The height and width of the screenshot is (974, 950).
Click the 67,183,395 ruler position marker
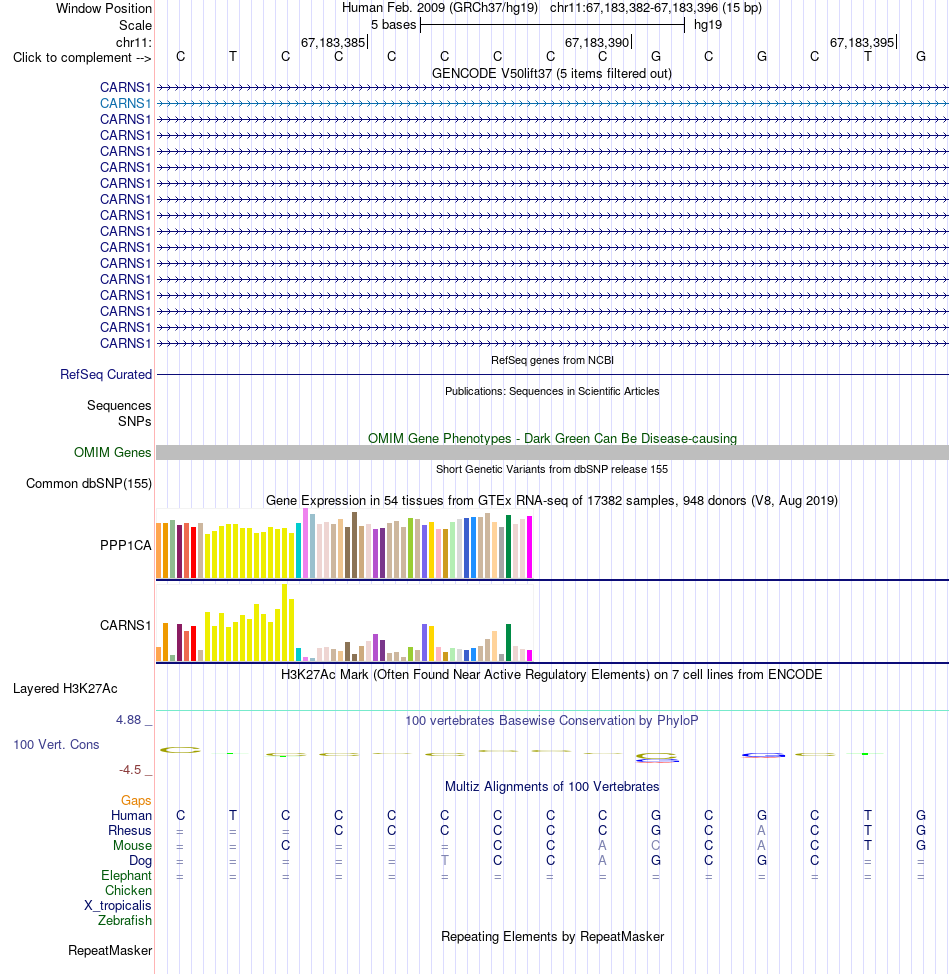[x=863, y=42]
